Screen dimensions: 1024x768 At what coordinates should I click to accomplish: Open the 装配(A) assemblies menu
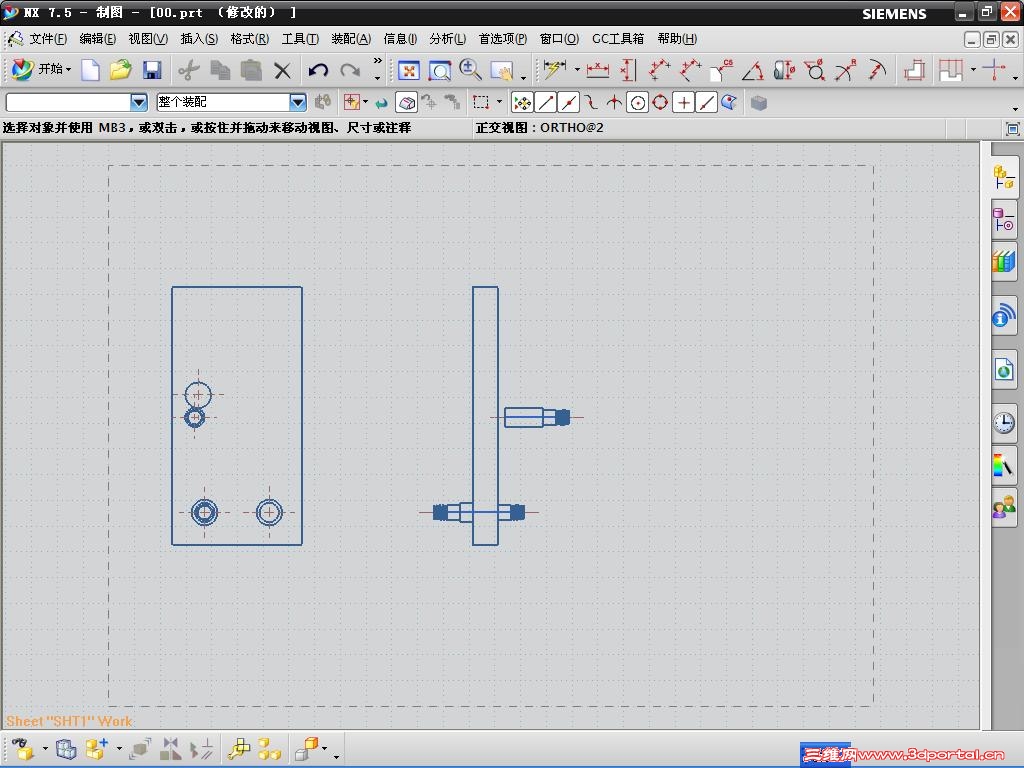[351, 39]
